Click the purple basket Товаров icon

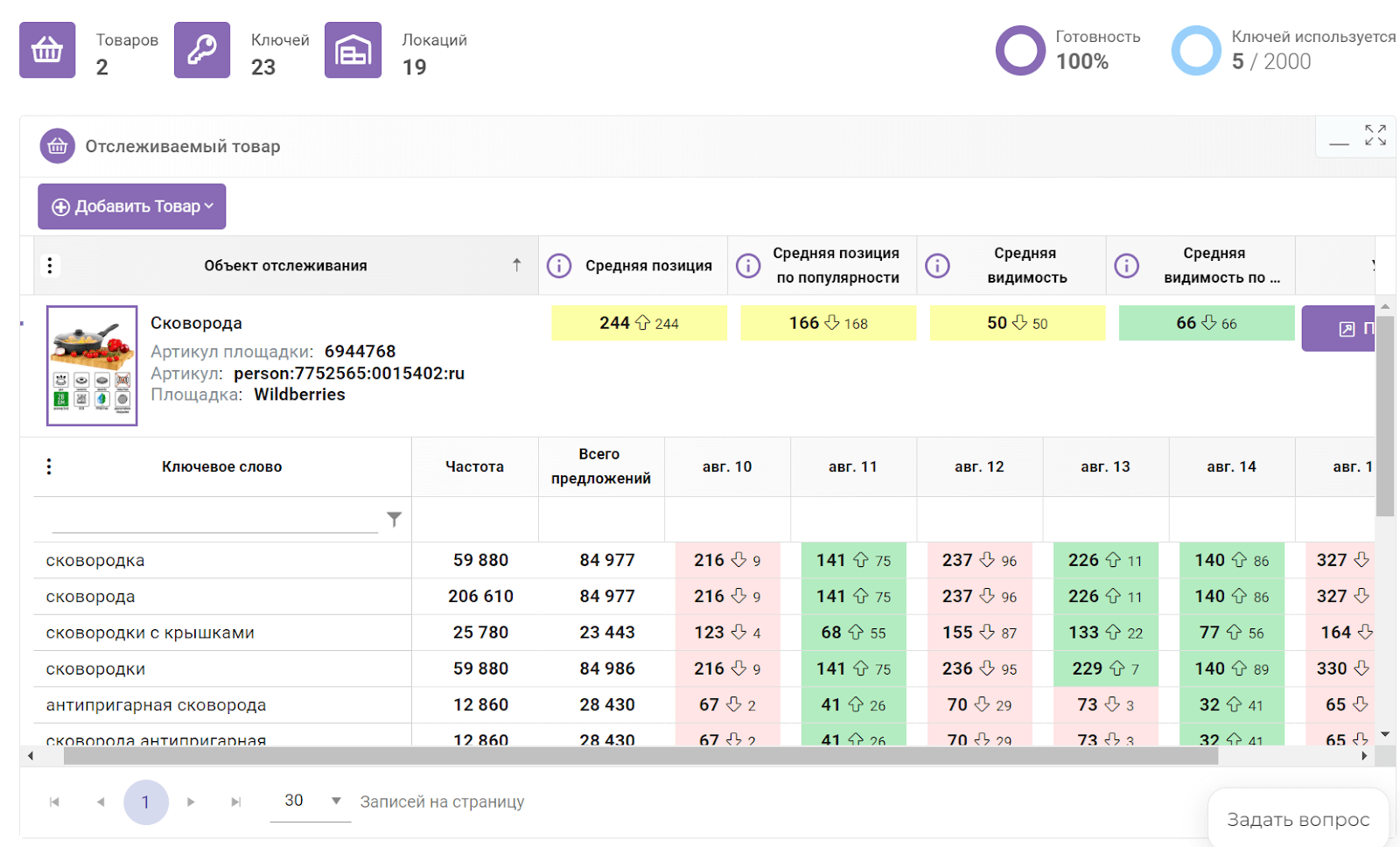click(47, 50)
